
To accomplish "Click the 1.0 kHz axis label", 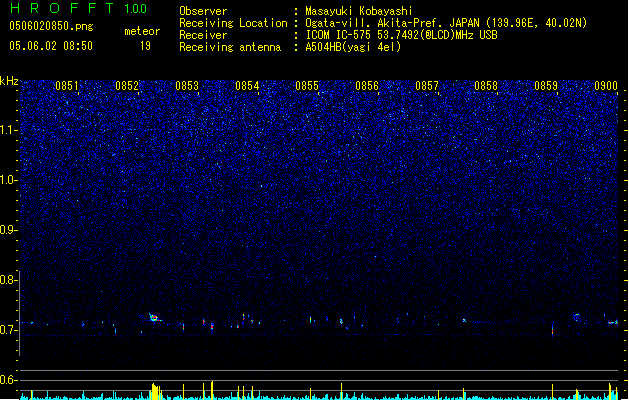I will coord(8,180).
